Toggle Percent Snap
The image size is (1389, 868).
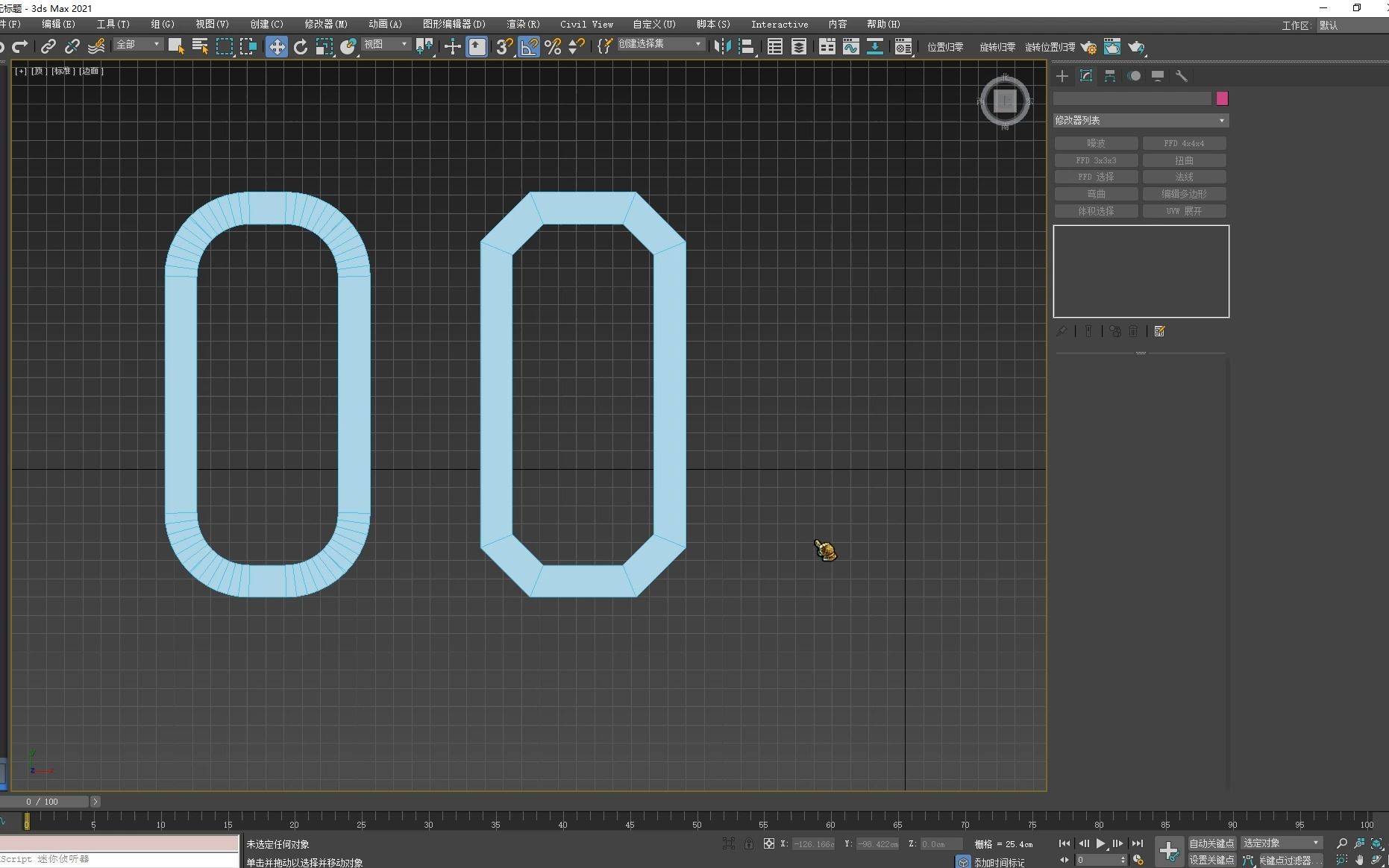point(553,46)
